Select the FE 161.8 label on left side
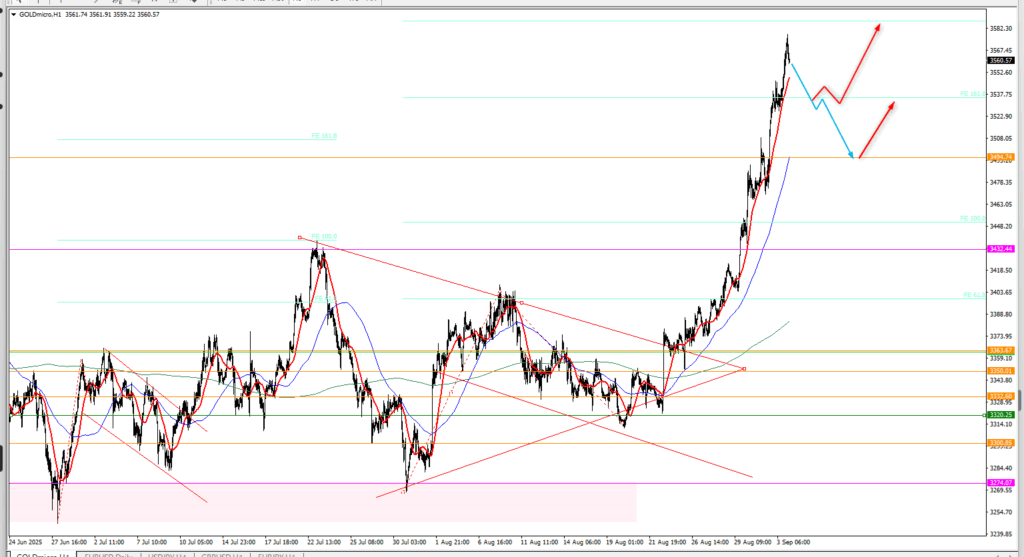 [324, 136]
